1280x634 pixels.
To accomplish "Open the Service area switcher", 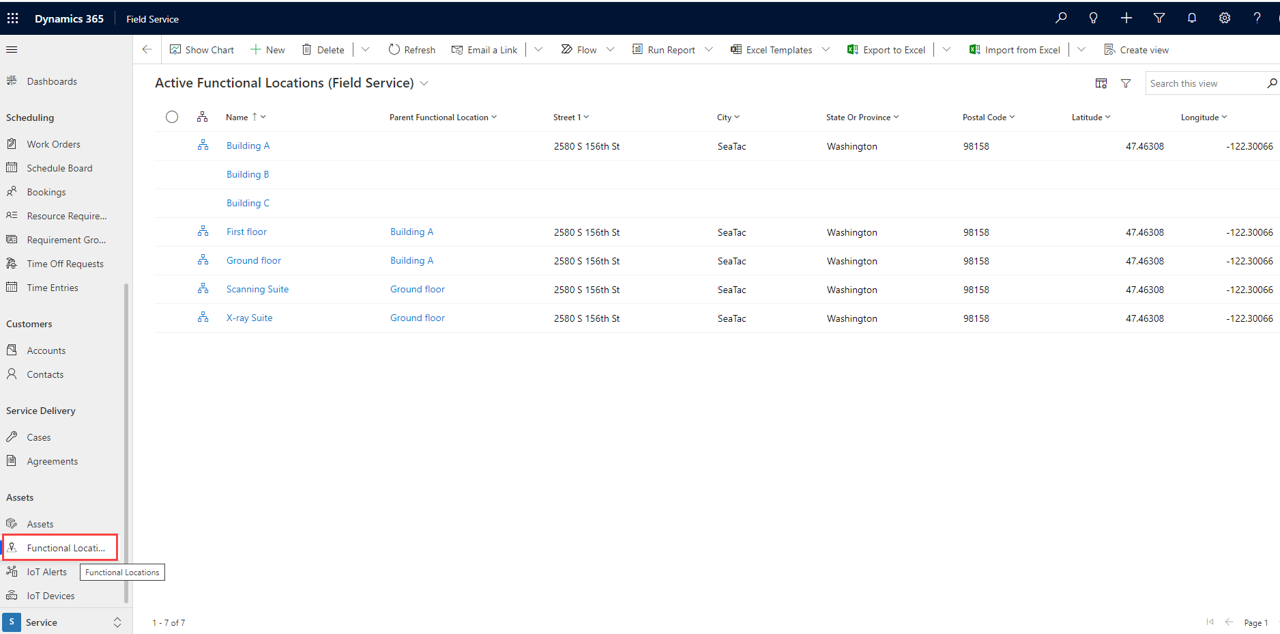I will point(64,622).
